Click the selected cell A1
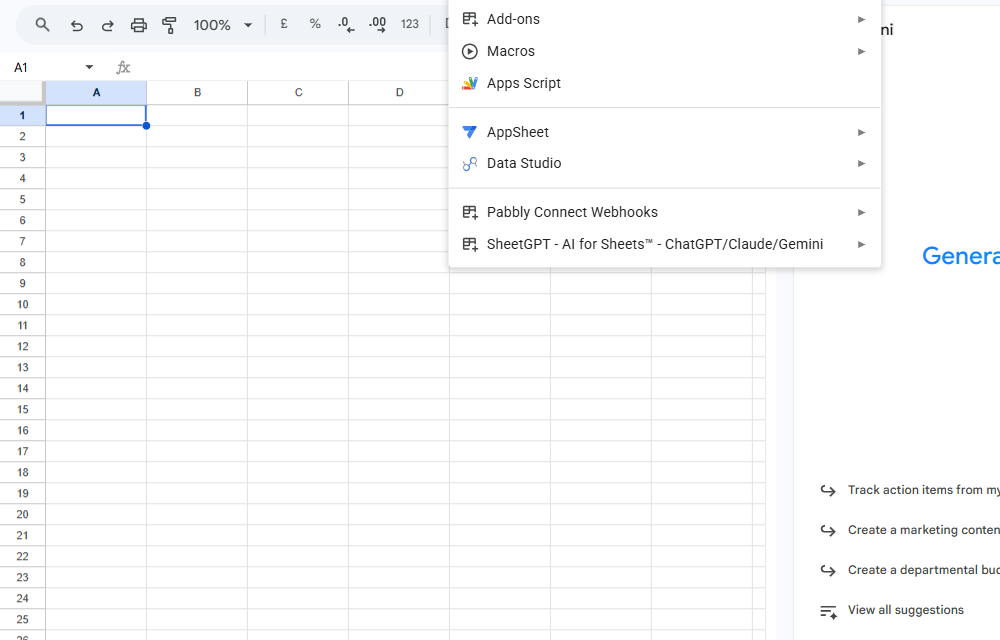1000x640 pixels. [x=96, y=115]
